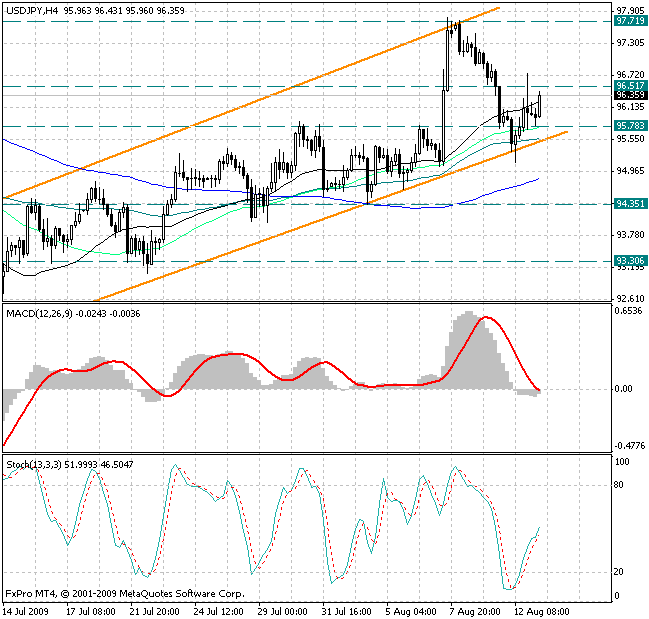The width and height of the screenshot is (649, 619).
Task: Click the 24 Jul 12:00 time label
Action: [219, 612]
